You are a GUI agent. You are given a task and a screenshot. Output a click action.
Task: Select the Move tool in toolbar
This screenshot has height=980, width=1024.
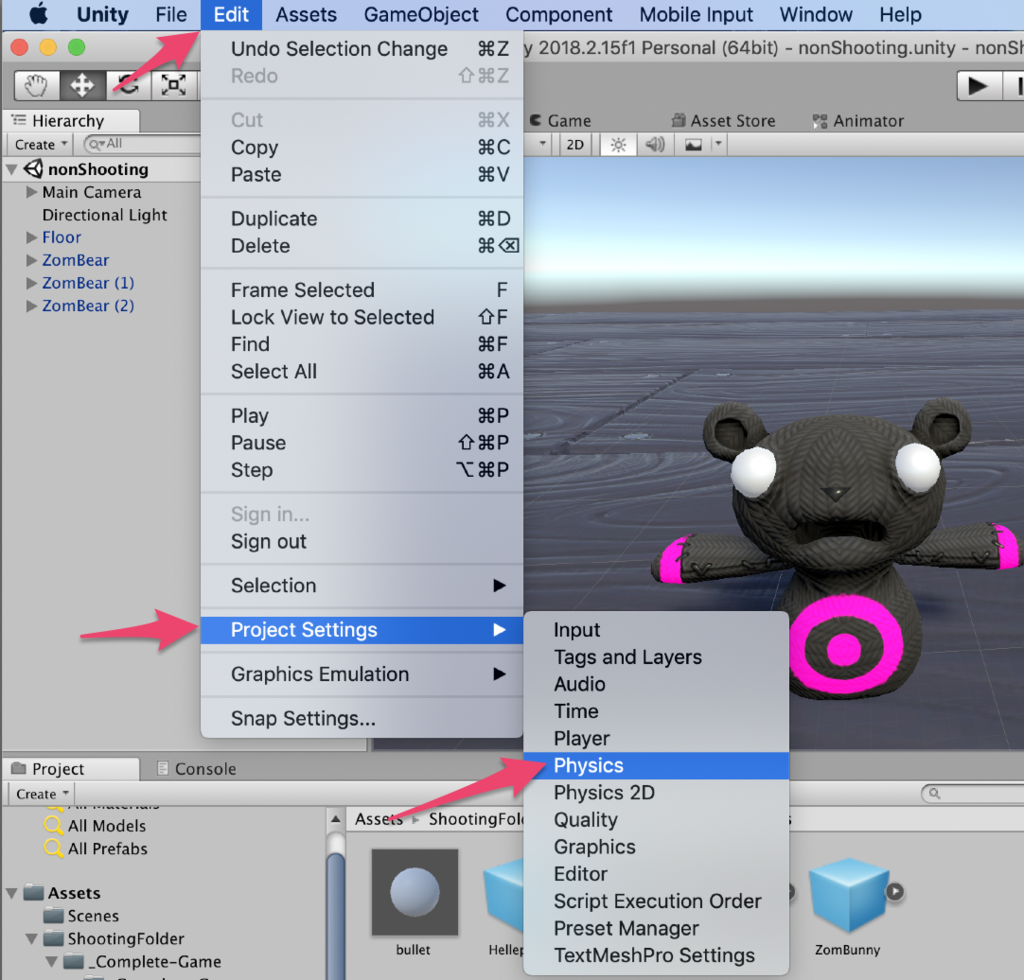82,85
